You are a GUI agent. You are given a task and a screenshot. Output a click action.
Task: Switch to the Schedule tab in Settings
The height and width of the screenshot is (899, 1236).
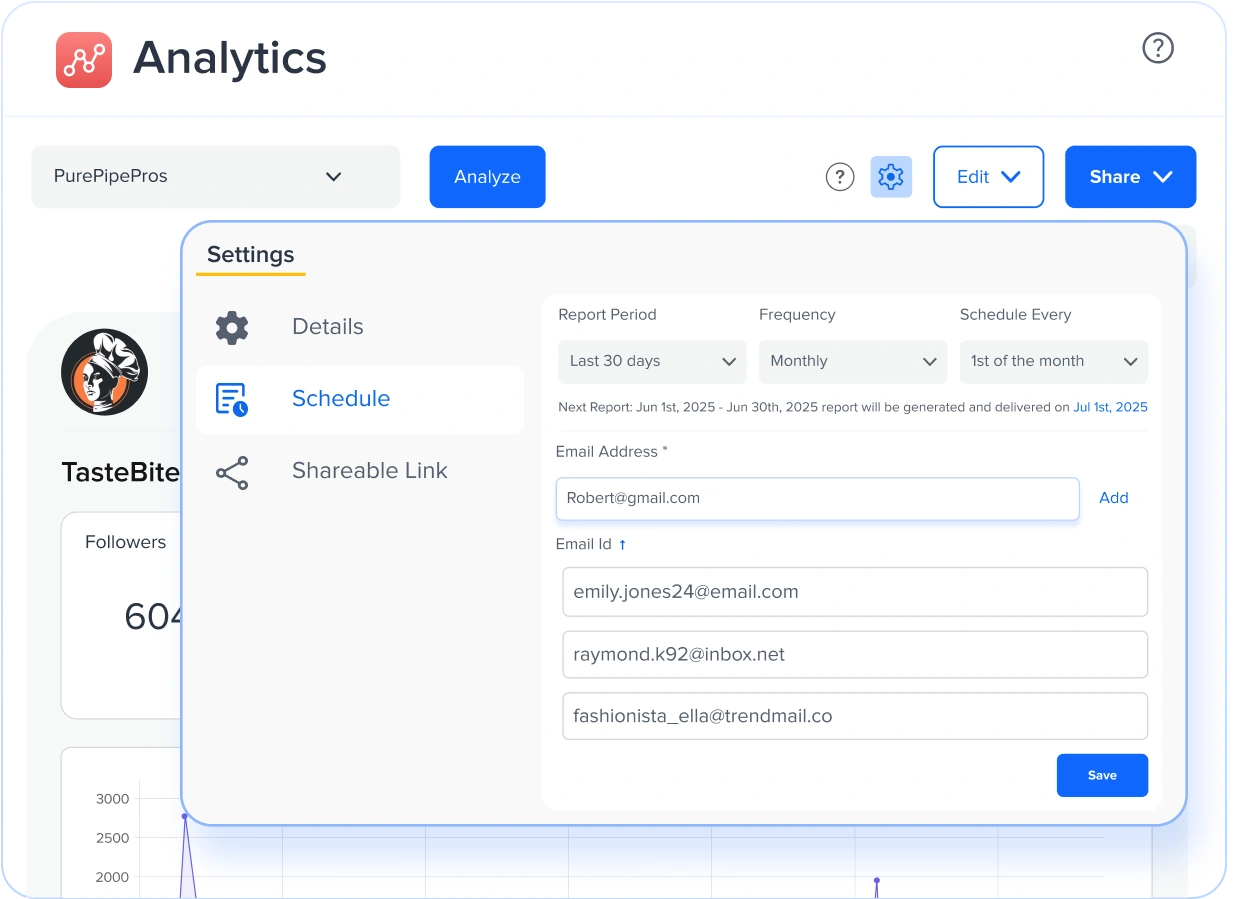341,398
